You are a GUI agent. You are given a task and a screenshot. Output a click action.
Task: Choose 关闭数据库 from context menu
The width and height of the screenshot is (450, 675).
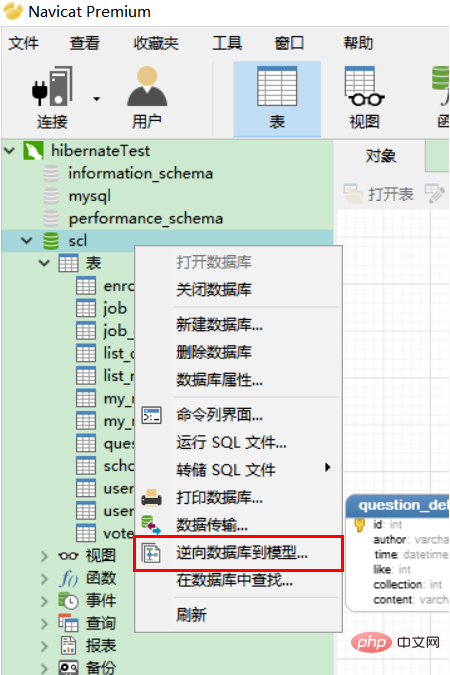pos(239,290)
